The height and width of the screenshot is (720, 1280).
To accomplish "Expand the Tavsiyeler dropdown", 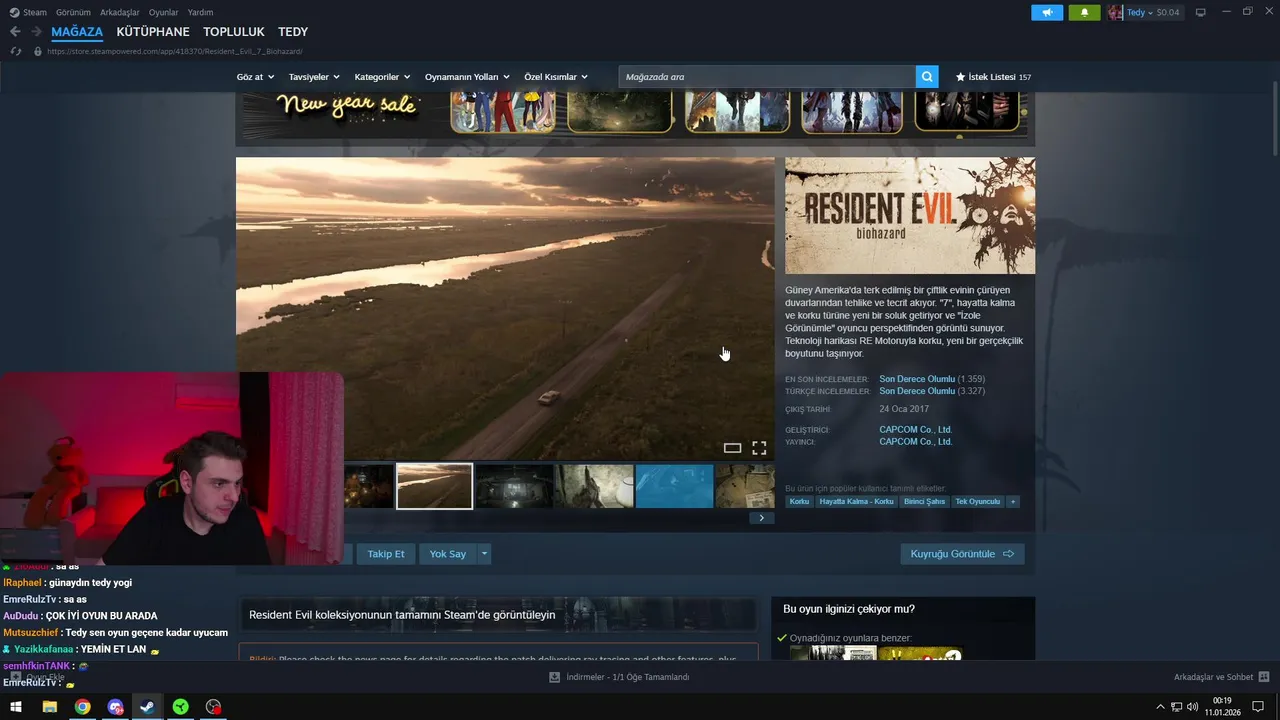I will [x=314, y=77].
